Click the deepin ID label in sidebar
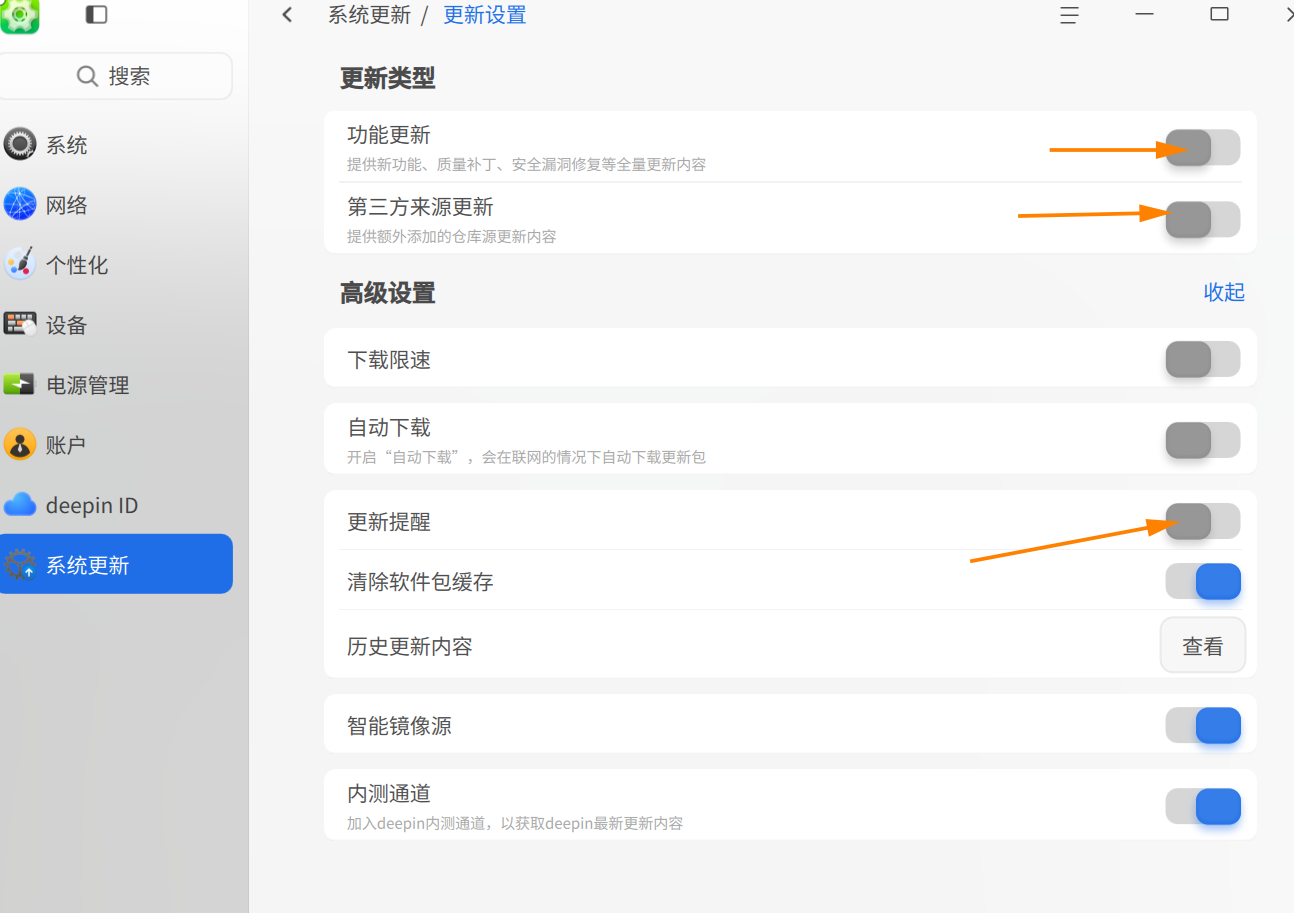 pos(92,506)
